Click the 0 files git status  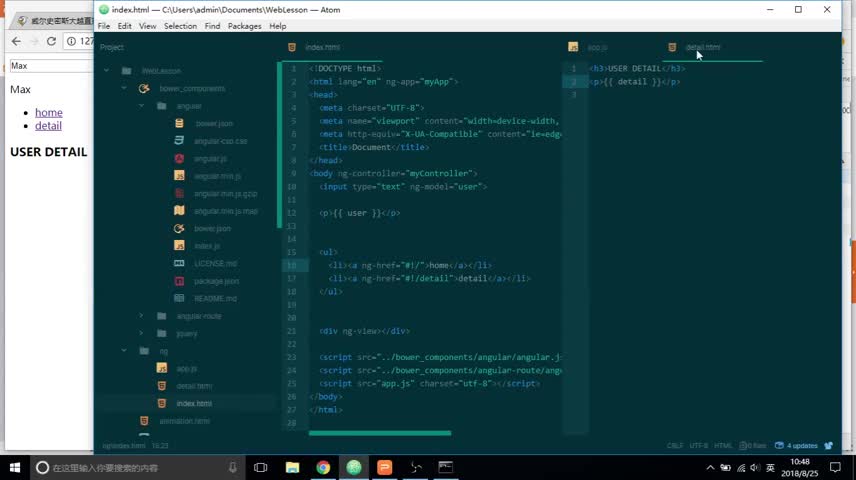752,446
